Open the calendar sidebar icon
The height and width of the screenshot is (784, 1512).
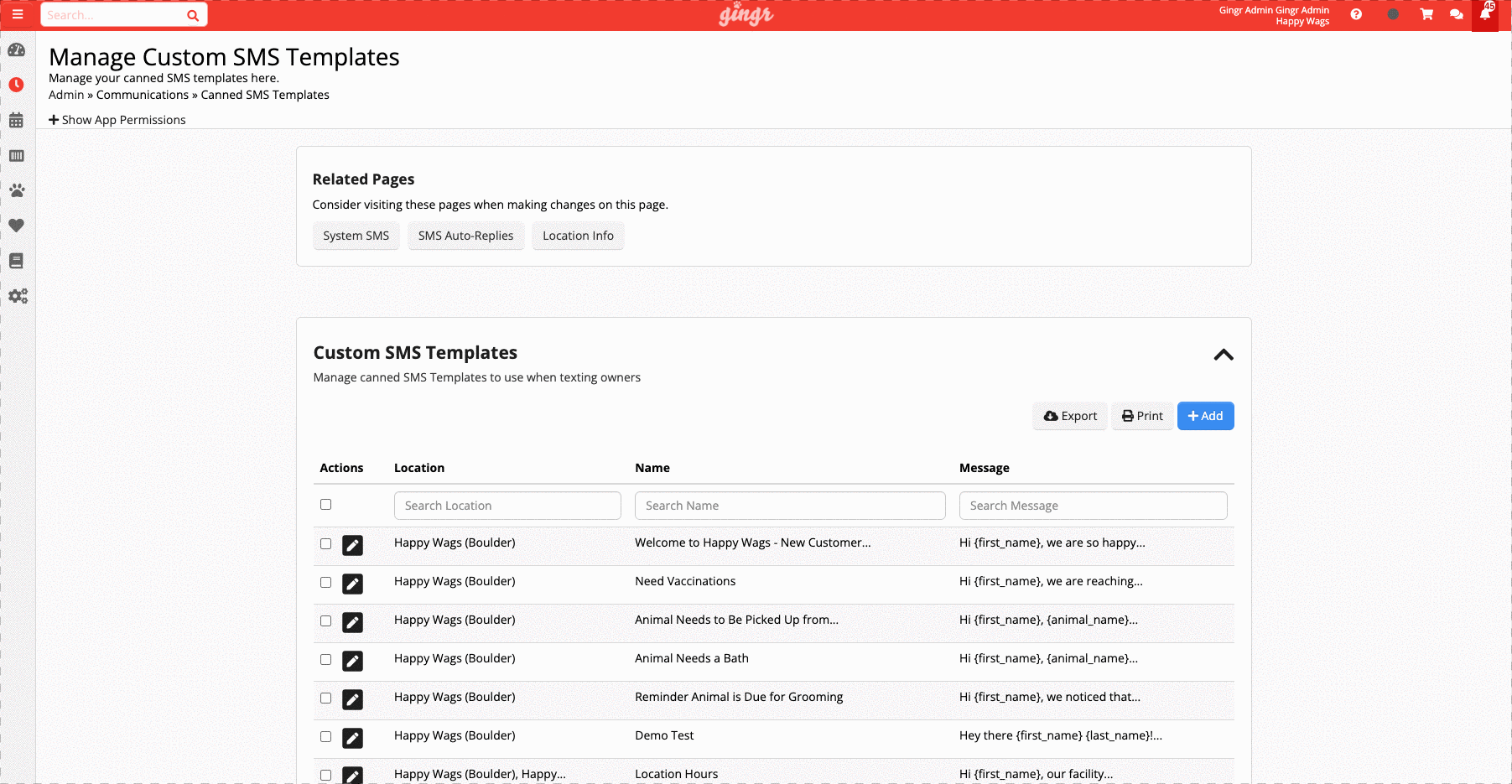tap(17, 121)
